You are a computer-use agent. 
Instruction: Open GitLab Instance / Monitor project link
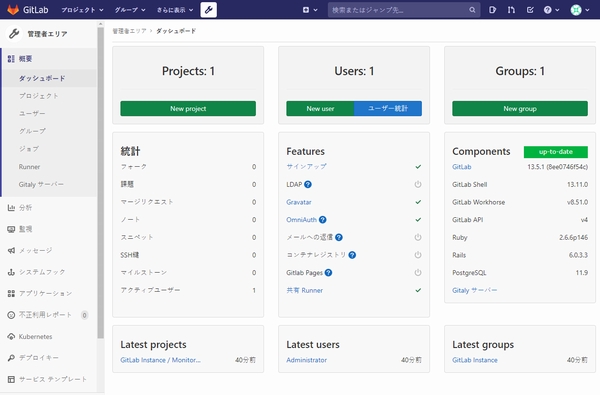(160, 360)
